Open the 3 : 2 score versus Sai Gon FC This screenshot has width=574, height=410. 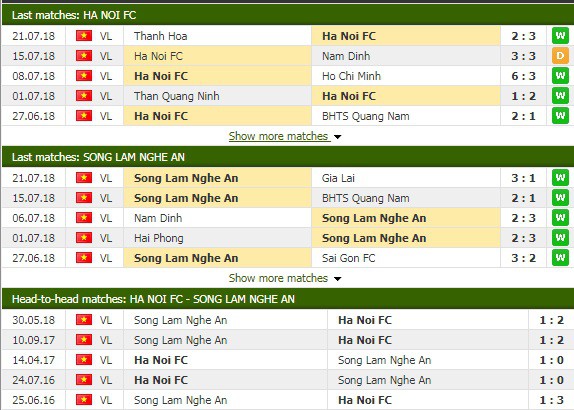pos(523,258)
